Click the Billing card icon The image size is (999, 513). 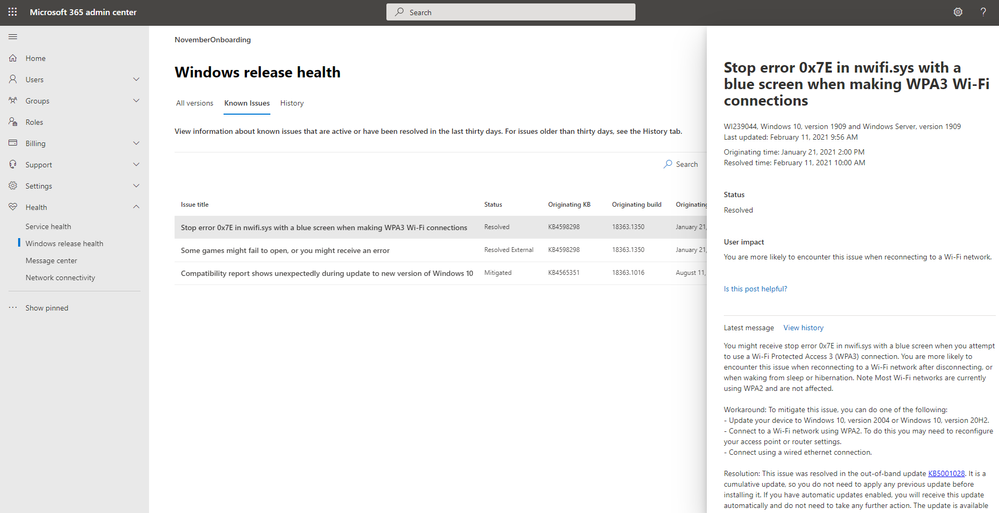pyautogui.click(x=13, y=143)
